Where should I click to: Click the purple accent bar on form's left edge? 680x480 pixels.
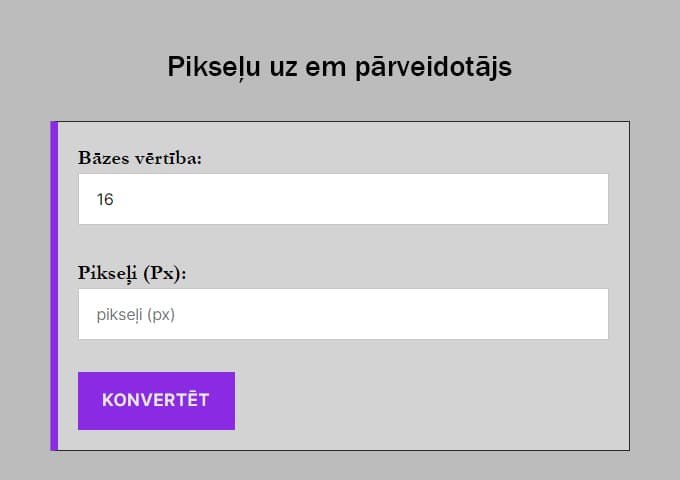tap(54, 286)
